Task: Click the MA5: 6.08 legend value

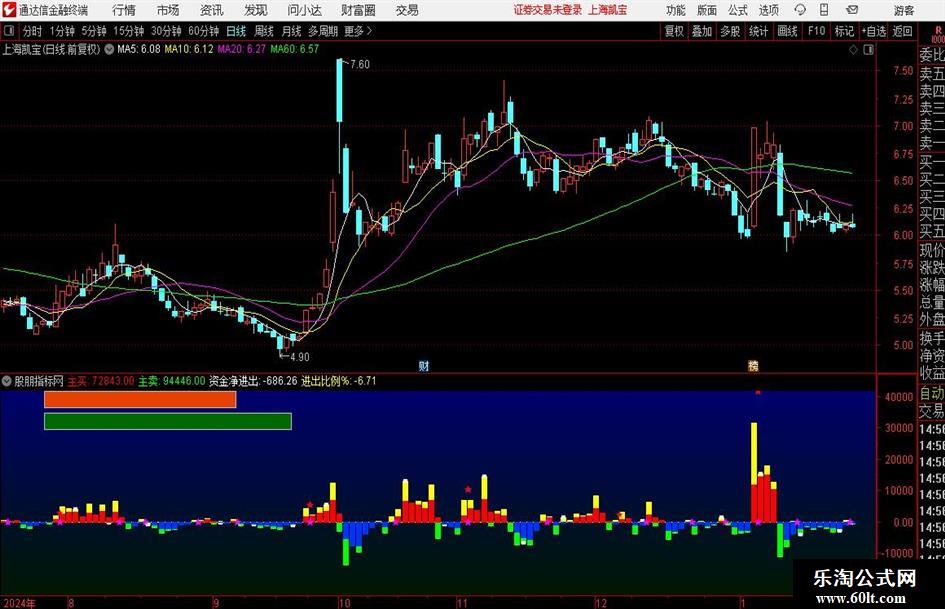Action: (x=139, y=49)
